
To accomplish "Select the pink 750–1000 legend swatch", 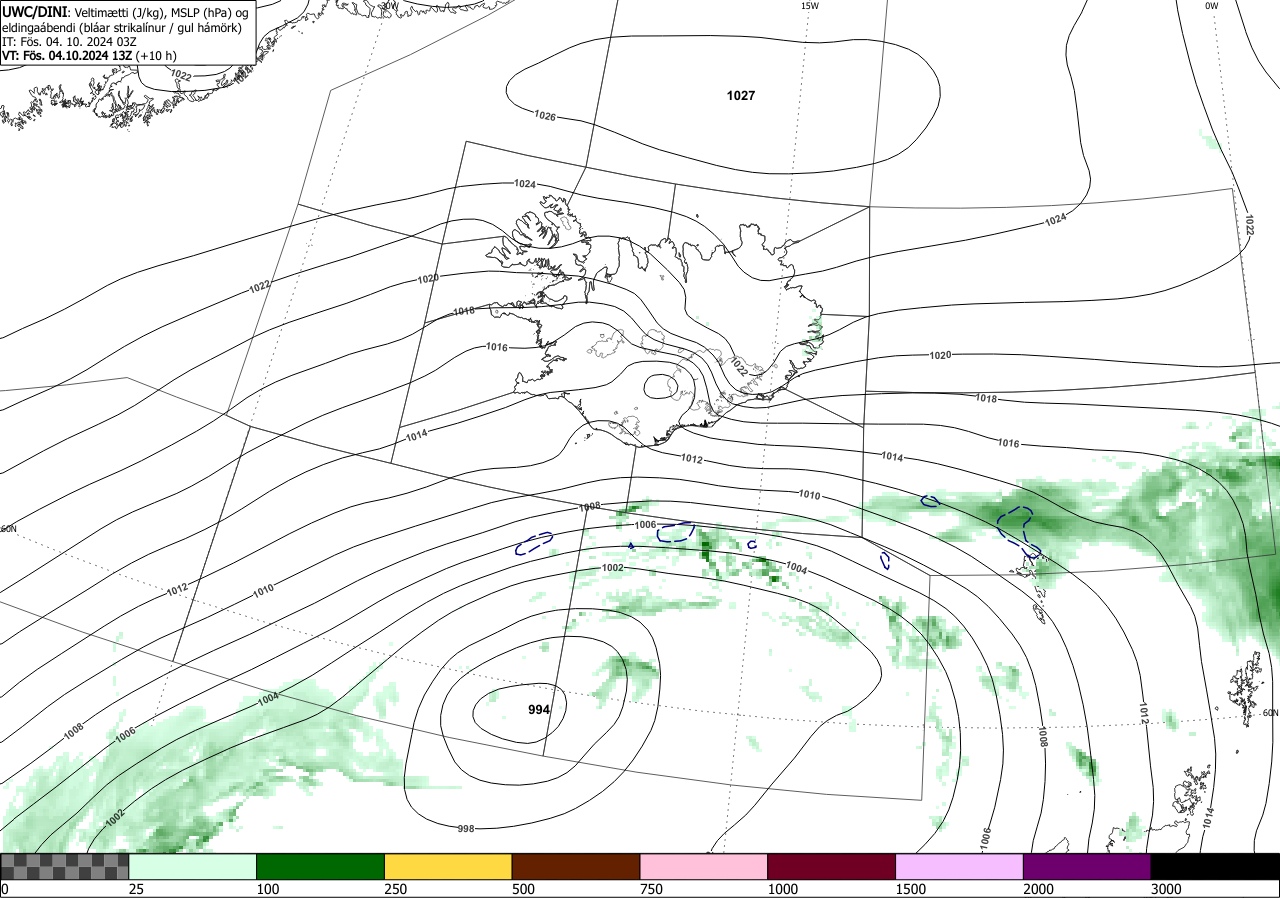I will (704, 866).
